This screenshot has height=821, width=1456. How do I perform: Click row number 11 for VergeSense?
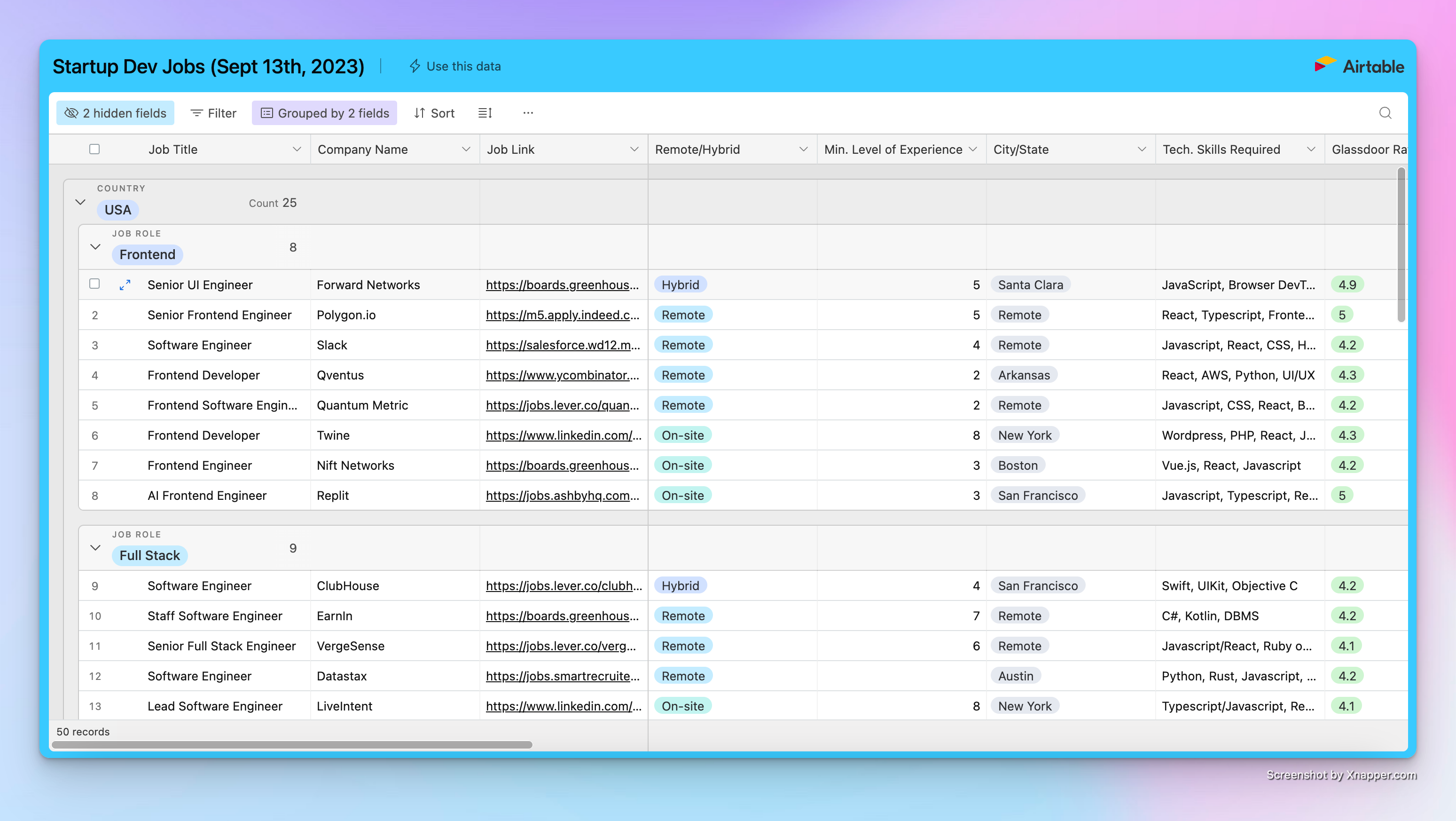coord(95,646)
